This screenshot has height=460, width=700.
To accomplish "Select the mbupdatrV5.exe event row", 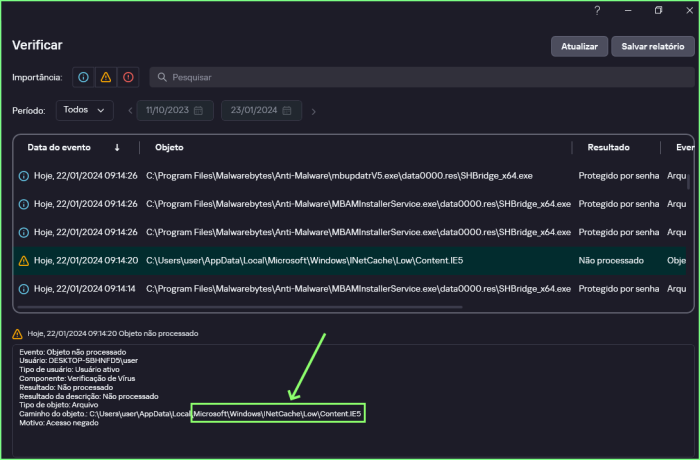I will pos(340,175).
